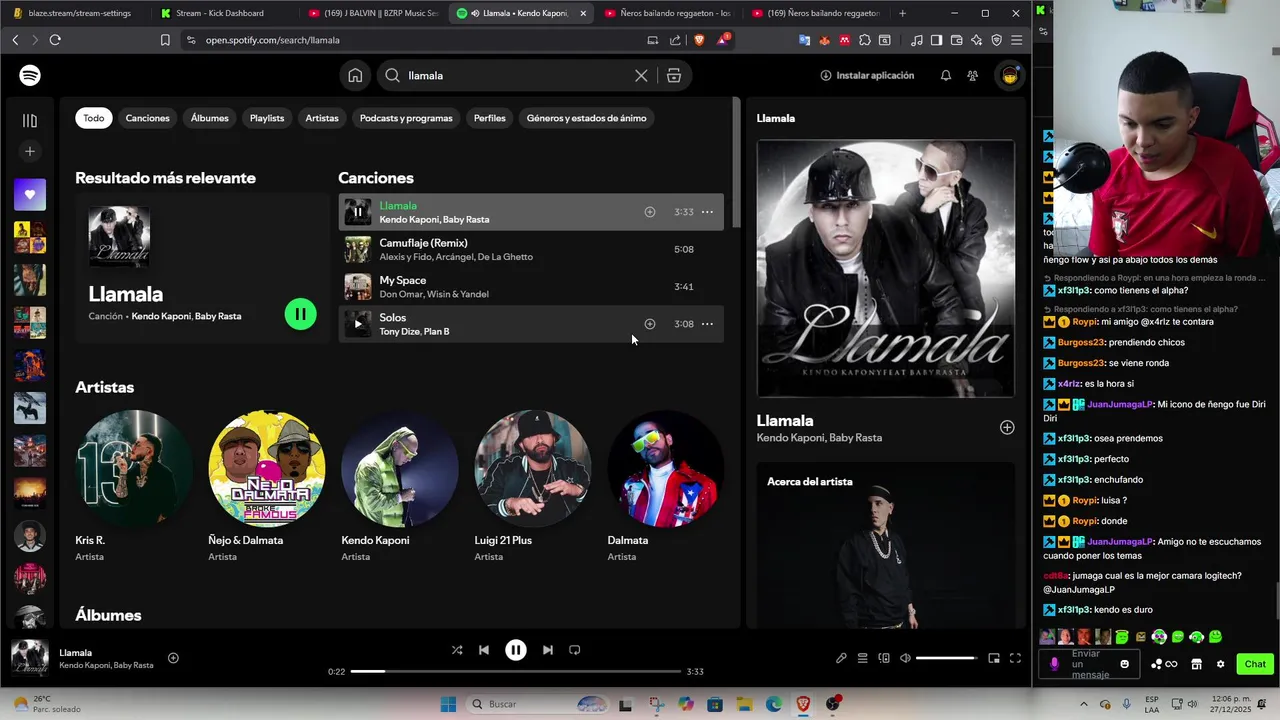This screenshot has height=720, width=1280.
Task: Open Kick chat settings gear
Action: point(1220,664)
